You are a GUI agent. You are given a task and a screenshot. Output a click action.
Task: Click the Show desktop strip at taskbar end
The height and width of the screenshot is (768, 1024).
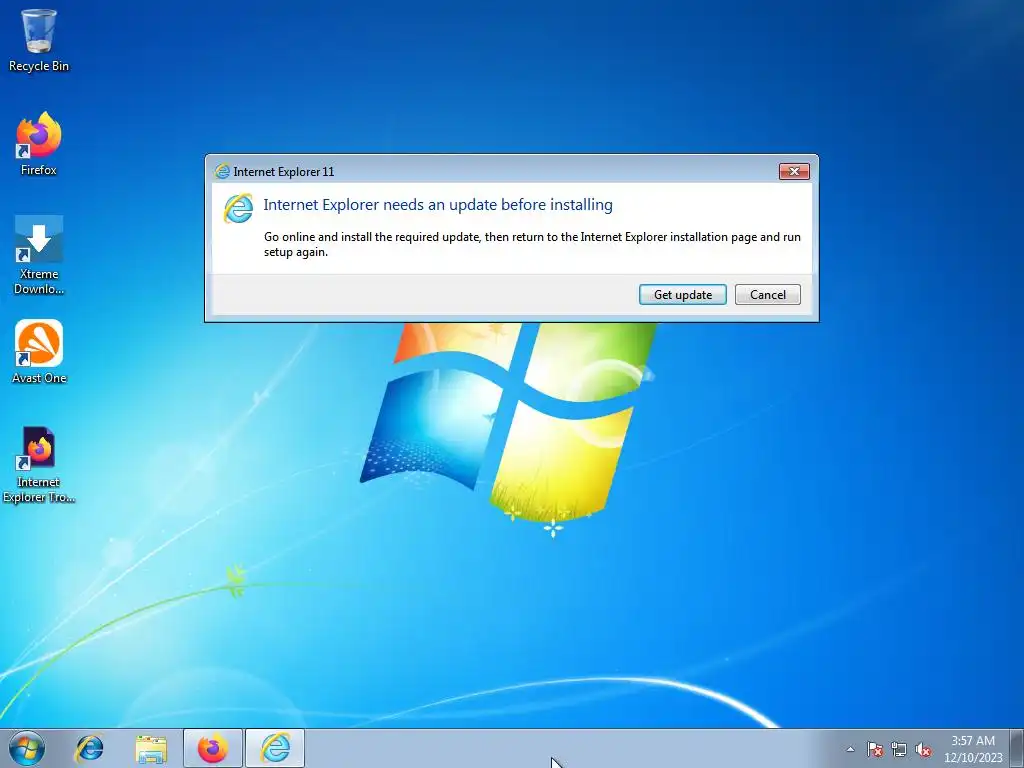tap(1017, 748)
